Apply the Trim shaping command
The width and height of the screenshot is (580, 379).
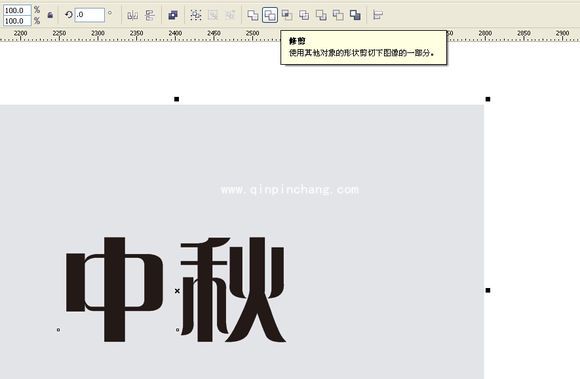[x=270, y=15]
